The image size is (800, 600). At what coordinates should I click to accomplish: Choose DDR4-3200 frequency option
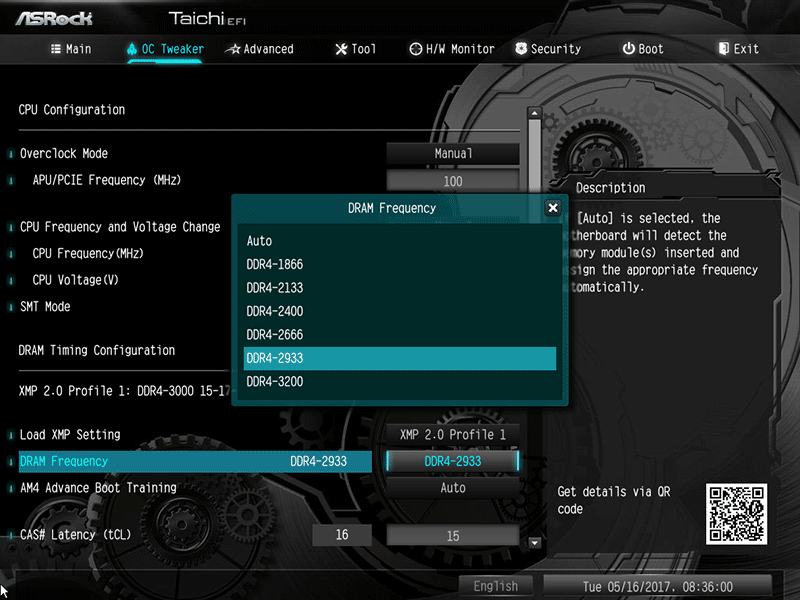click(399, 382)
